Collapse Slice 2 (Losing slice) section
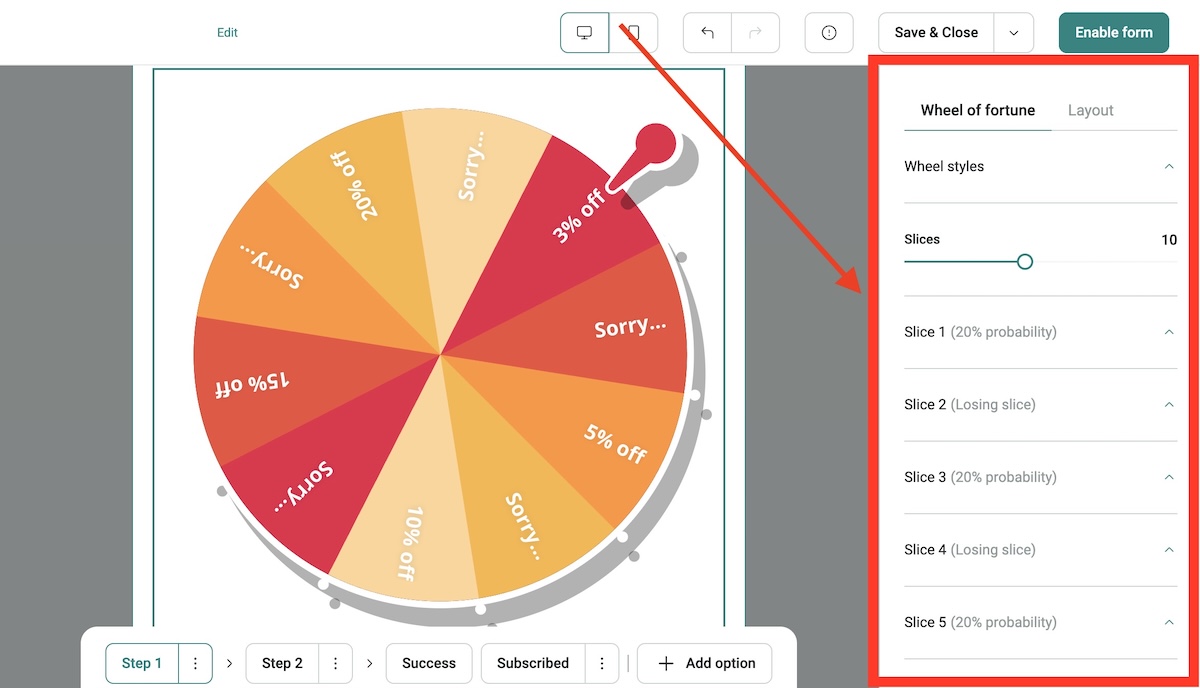Viewport: 1200px width, 688px height. pyautogui.click(x=1168, y=404)
